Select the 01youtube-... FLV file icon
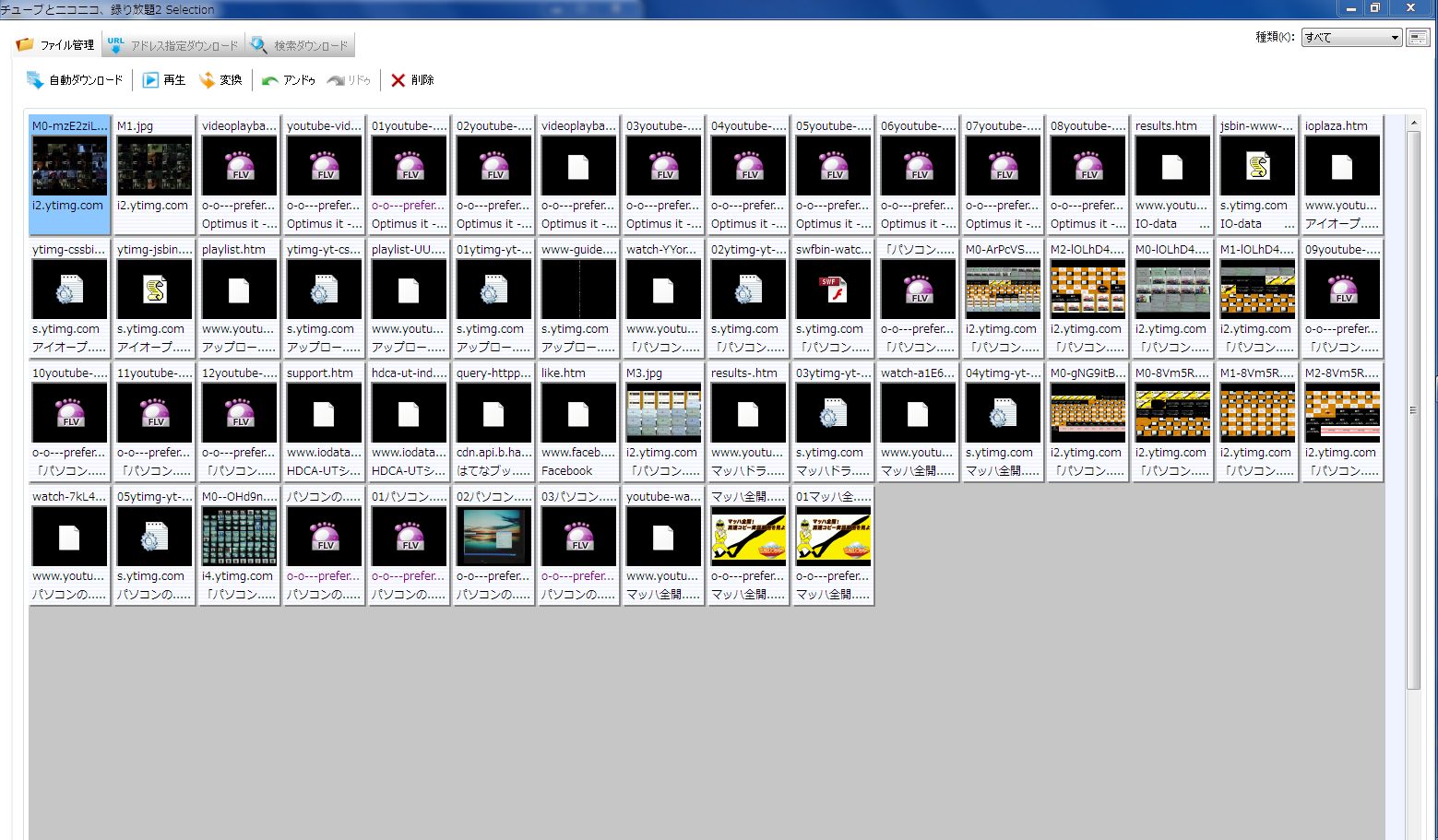The image size is (1438, 840). 410,166
